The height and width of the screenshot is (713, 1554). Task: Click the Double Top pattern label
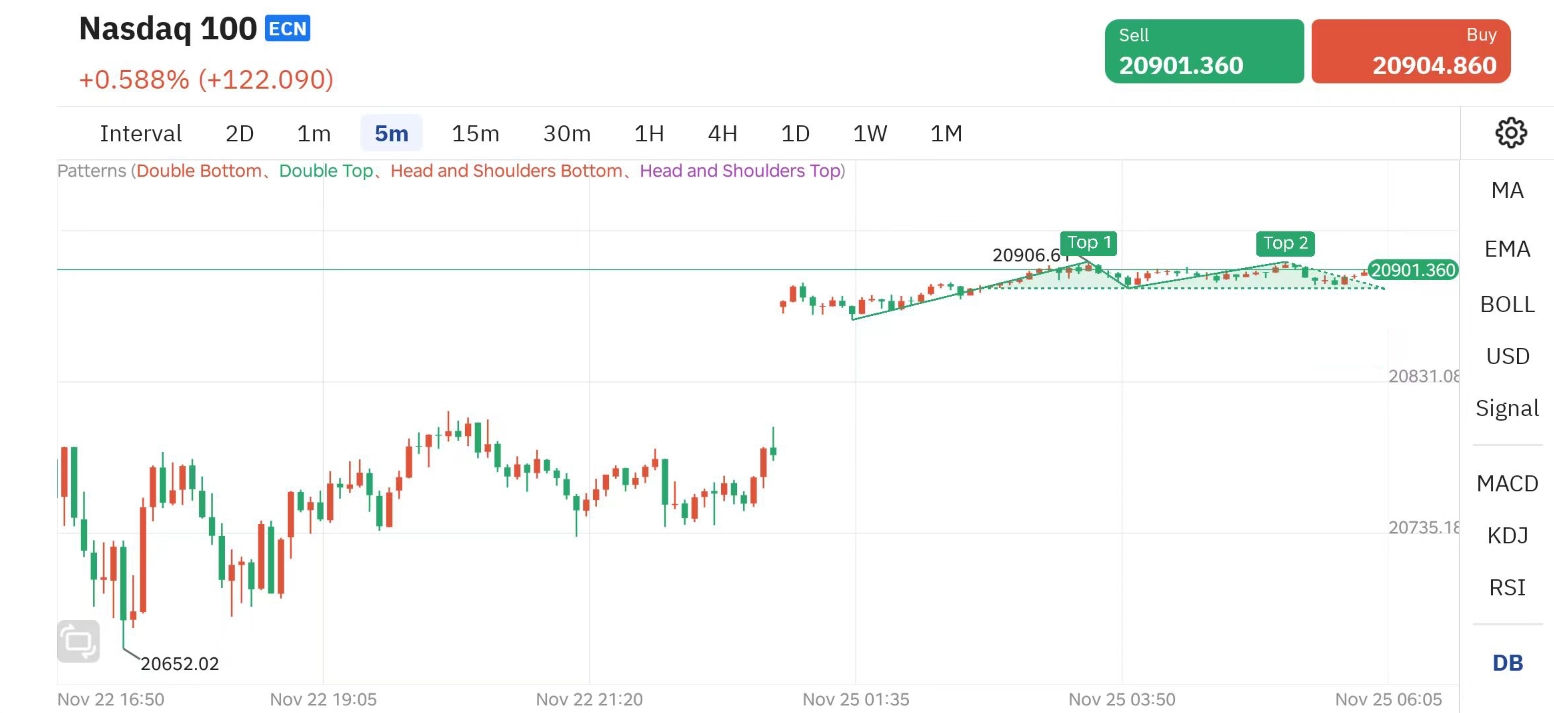(x=325, y=171)
